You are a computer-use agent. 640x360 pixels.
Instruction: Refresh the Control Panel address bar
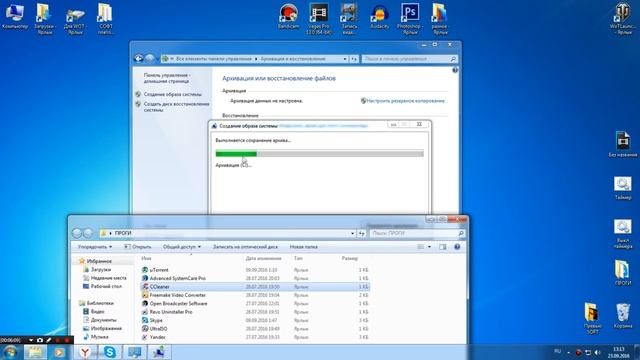tap(353, 59)
